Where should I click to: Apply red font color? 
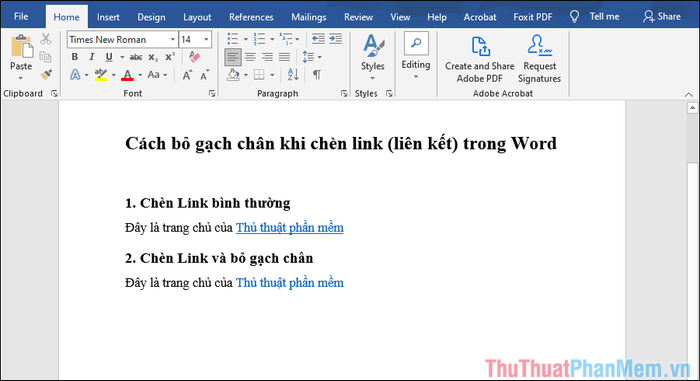pos(127,75)
